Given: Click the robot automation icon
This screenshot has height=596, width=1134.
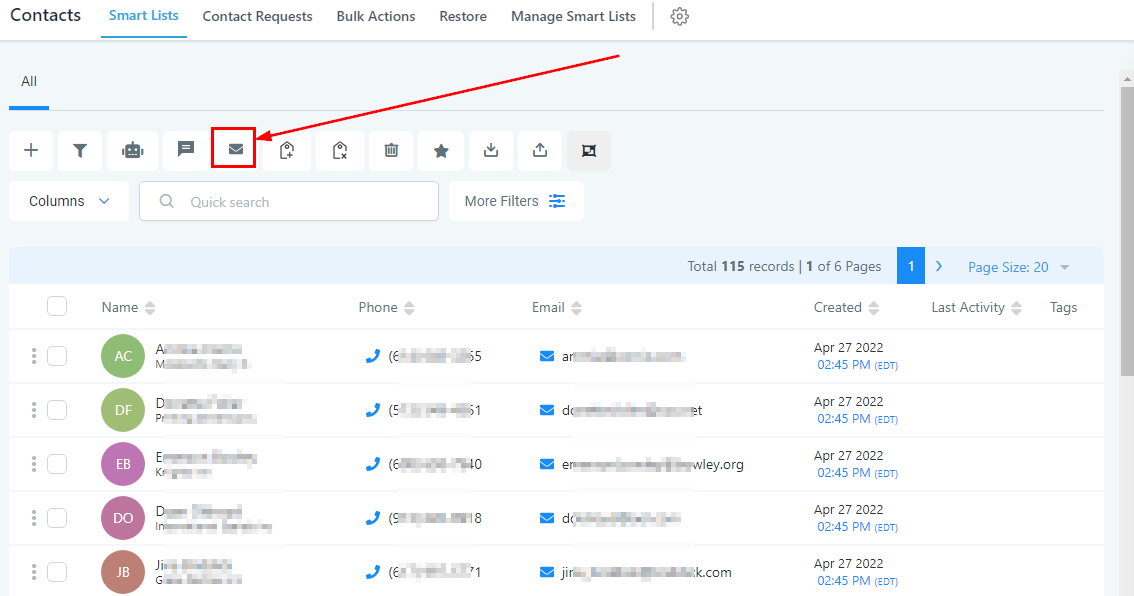Looking at the screenshot, I should [x=132, y=150].
